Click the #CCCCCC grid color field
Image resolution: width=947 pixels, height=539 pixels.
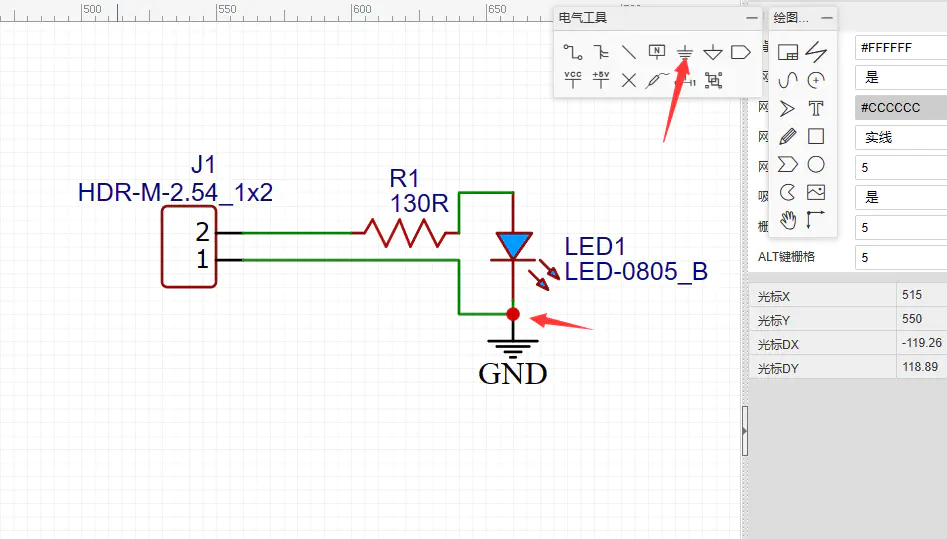900,107
